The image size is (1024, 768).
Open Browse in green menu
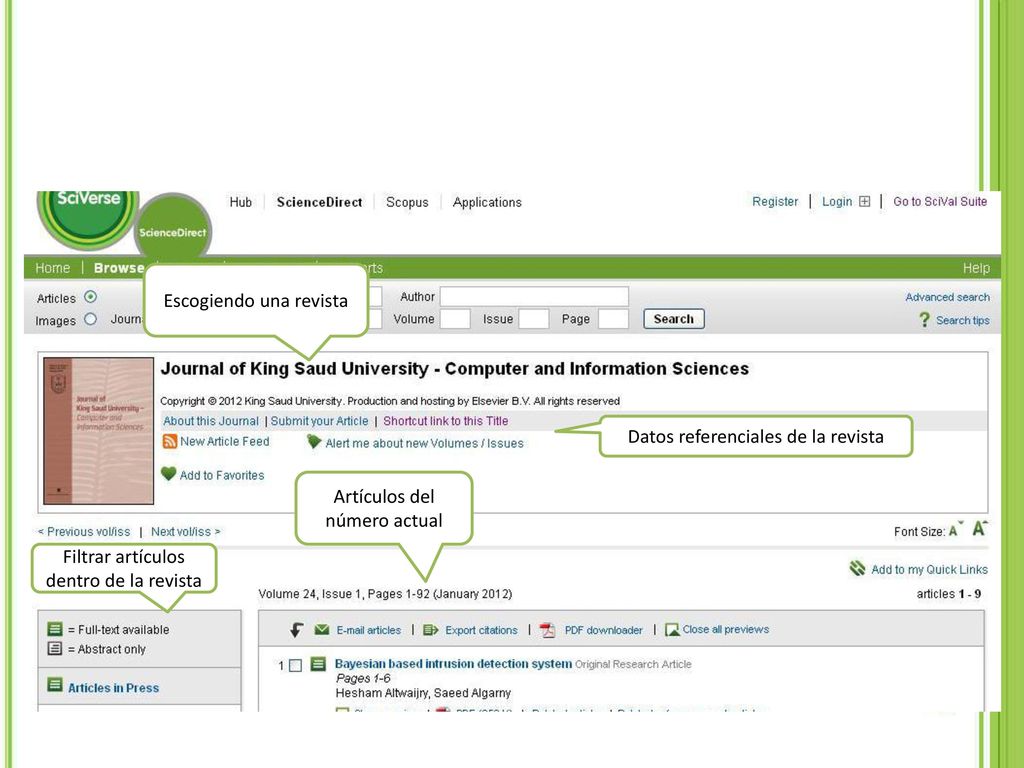click(x=119, y=268)
